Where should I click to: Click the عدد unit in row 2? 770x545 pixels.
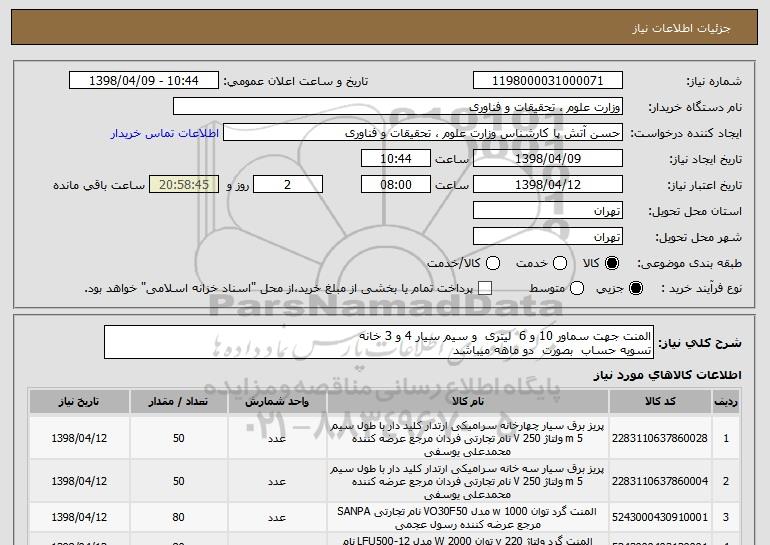(x=277, y=482)
